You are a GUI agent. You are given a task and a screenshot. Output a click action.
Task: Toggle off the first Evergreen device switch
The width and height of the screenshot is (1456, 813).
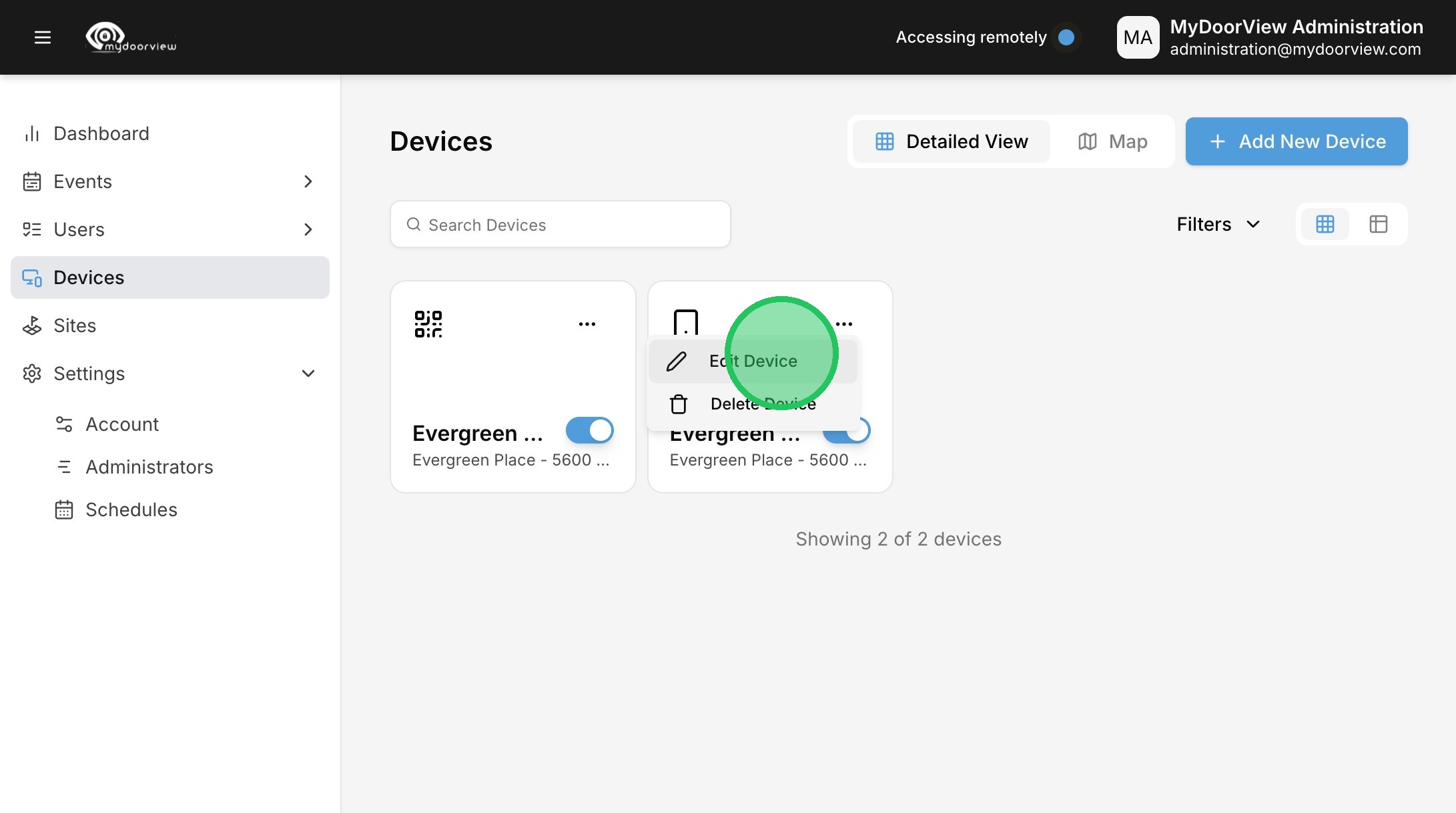[x=589, y=430]
